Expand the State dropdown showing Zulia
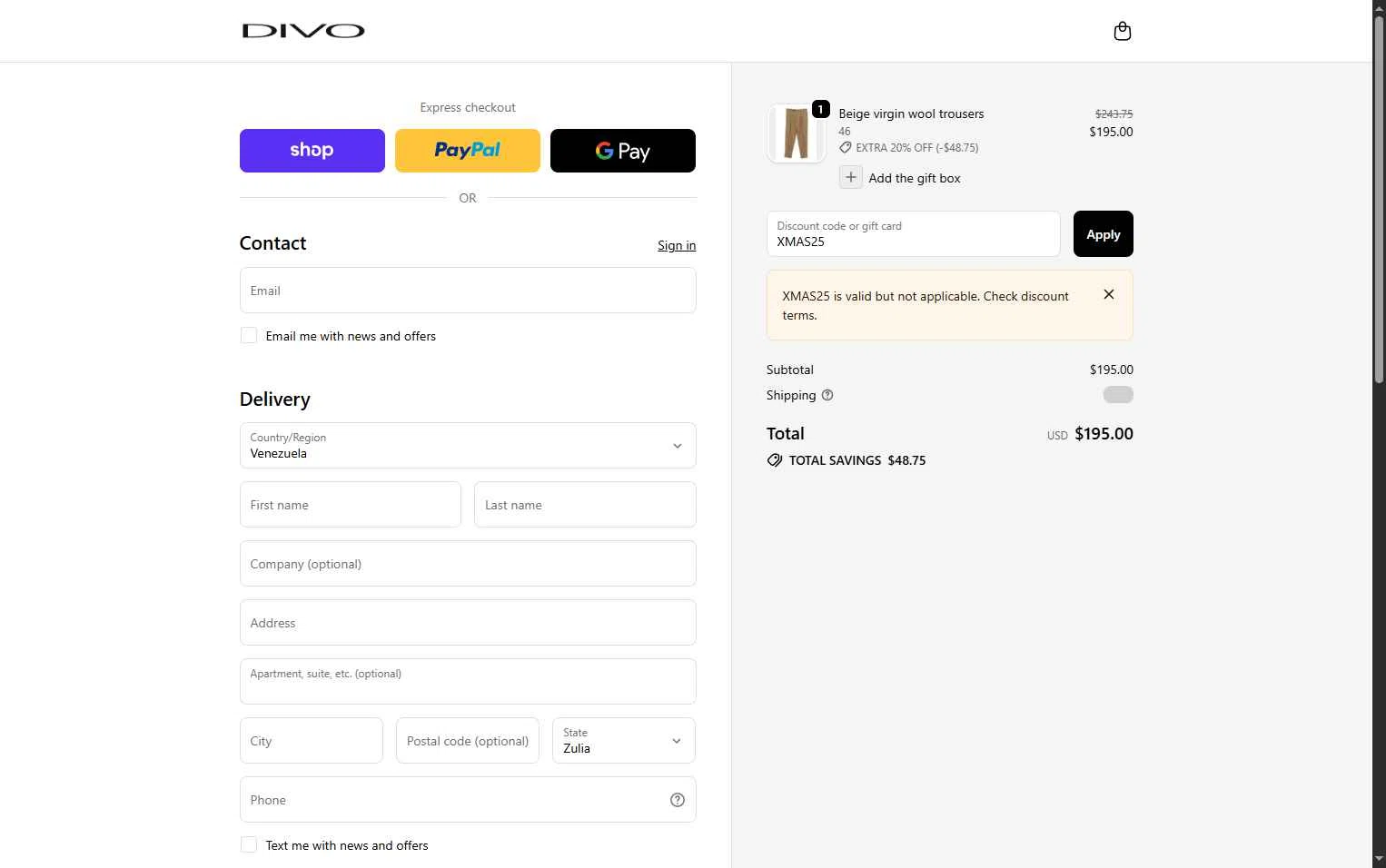1386x868 pixels. [x=624, y=741]
